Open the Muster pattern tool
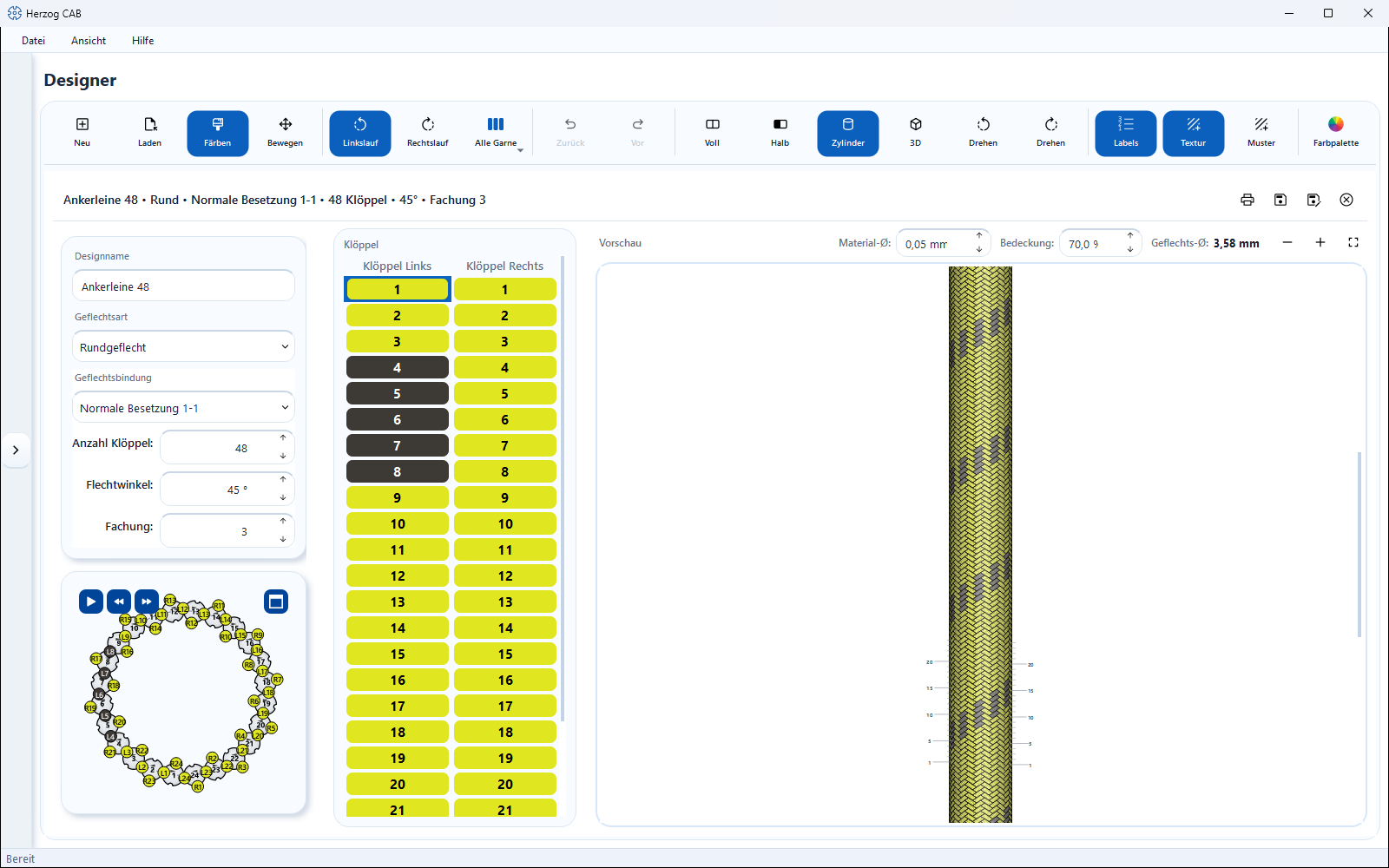Image resolution: width=1389 pixels, height=868 pixels. [x=1261, y=133]
